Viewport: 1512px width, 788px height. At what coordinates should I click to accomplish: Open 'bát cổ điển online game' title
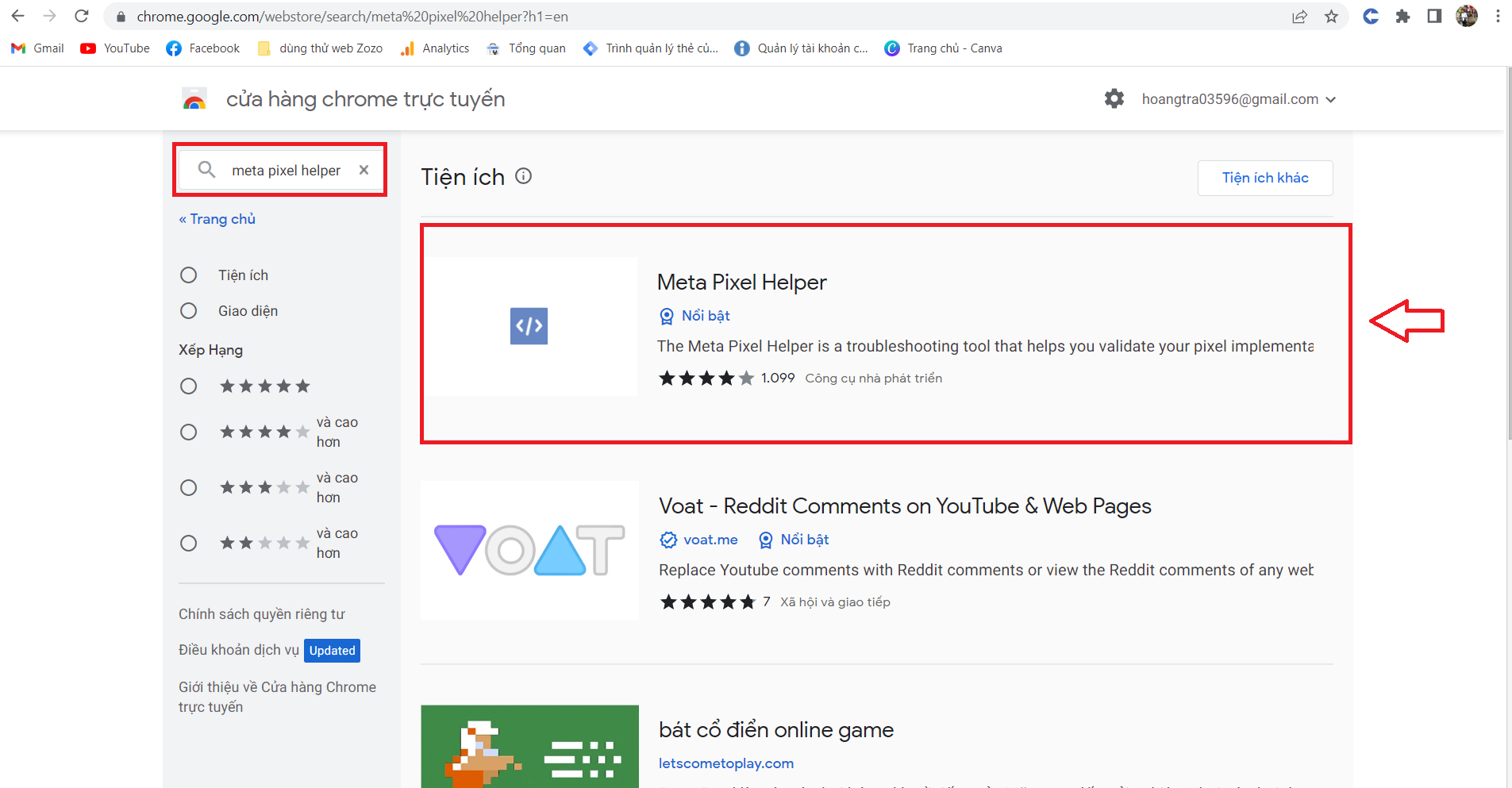(x=776, y=730)
